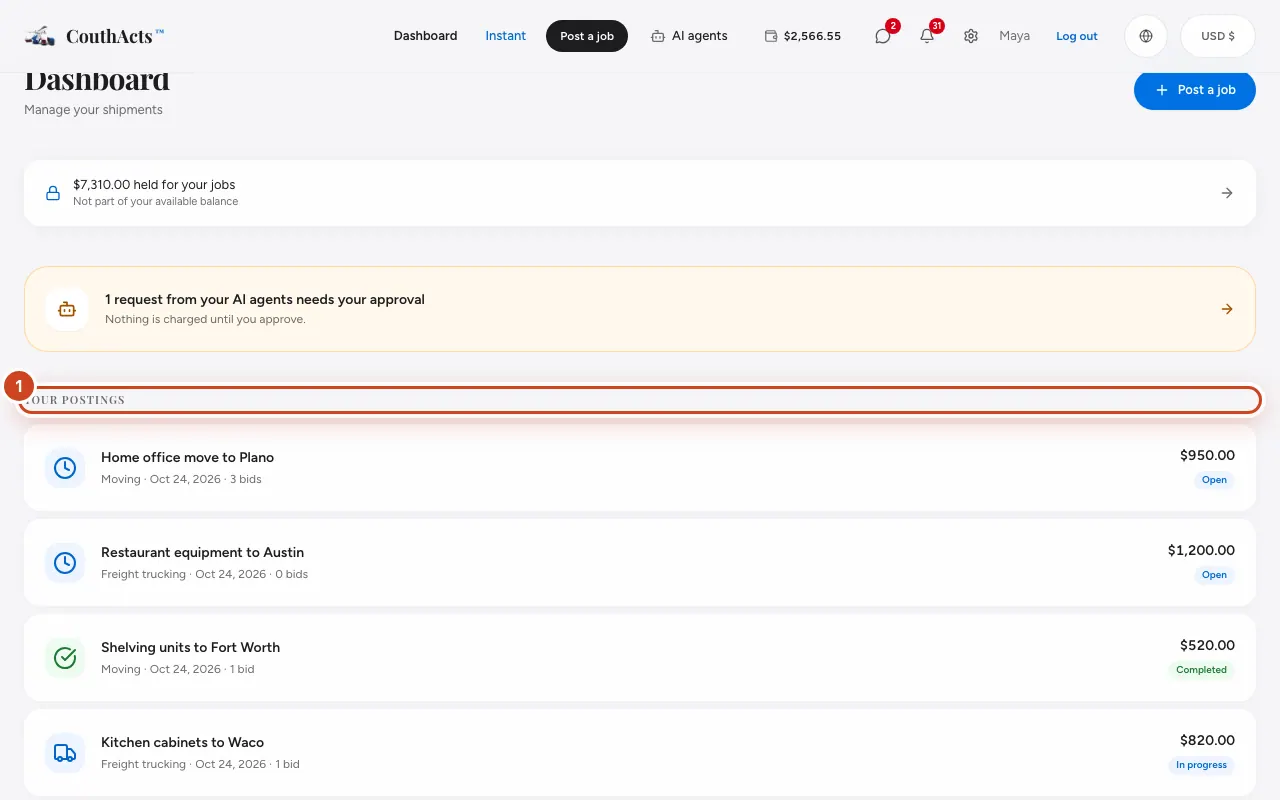Viewport: 1280px width, 800px height.
Task: Click Open badge on Restaurant equipment
Action: click(x=1214, y=575)
